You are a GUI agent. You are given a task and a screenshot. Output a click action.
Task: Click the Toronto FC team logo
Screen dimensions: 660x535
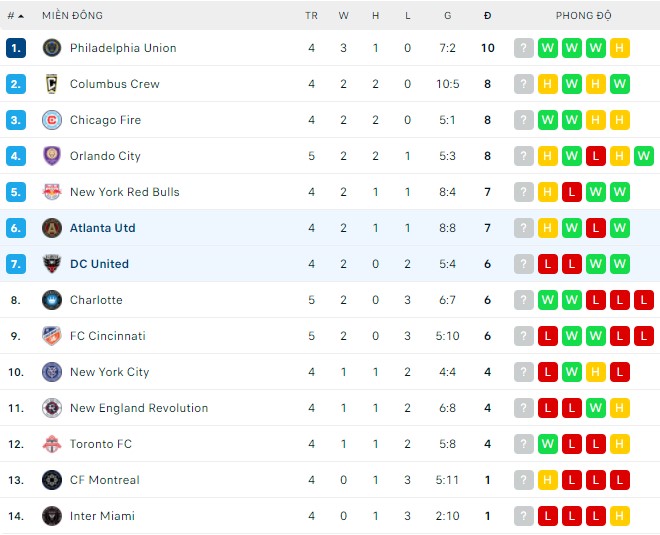pos(52,444)
